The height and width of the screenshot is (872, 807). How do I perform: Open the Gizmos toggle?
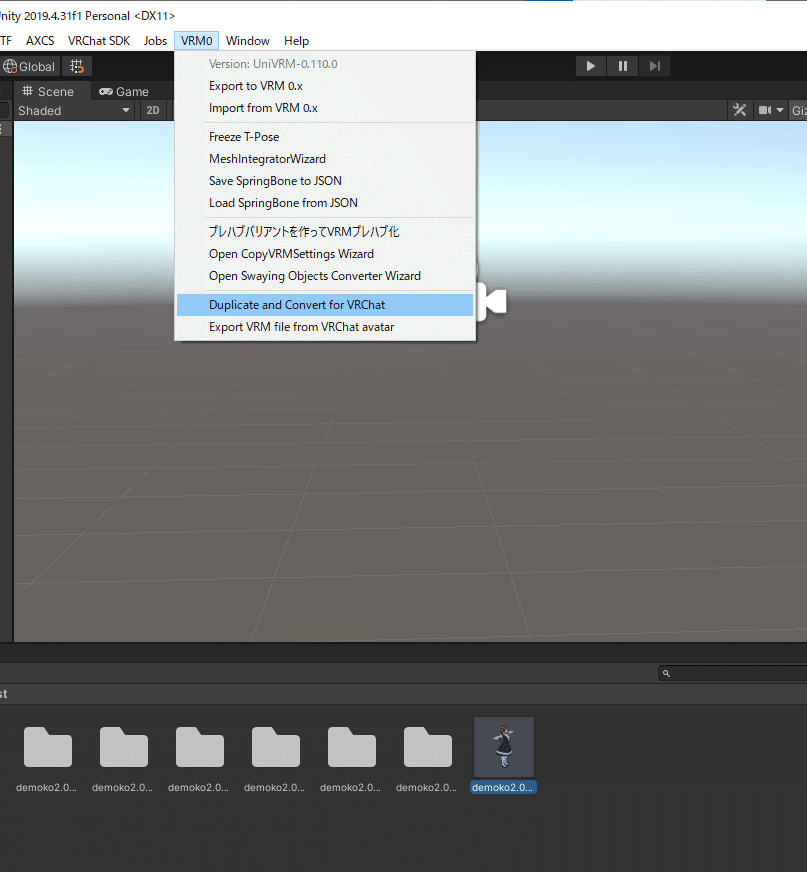pyautogui.click(x=799, y=110)
